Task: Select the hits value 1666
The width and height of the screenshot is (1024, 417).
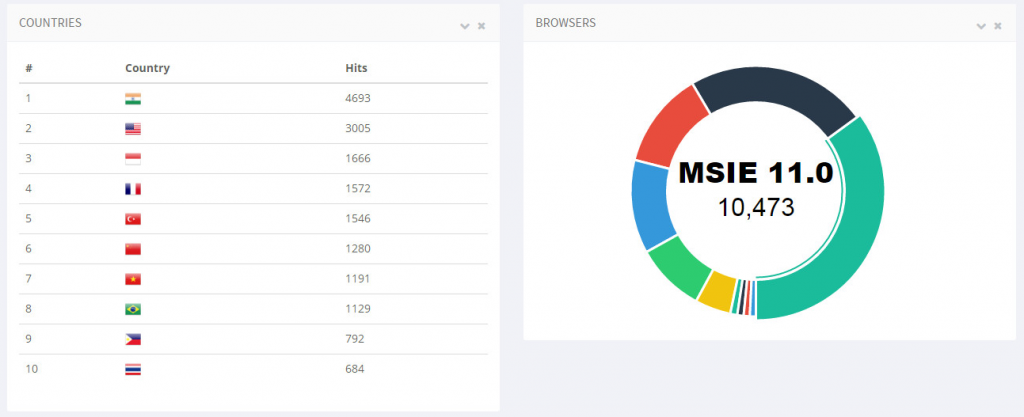Action: pyautogui.click(x=358, y=158)
